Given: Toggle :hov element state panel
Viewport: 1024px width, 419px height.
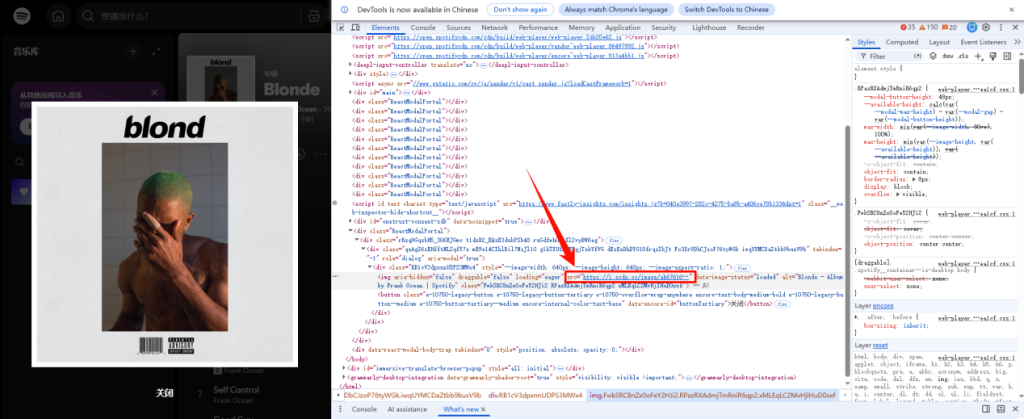Looking at the screenshot, I should (x=948, y=56).
